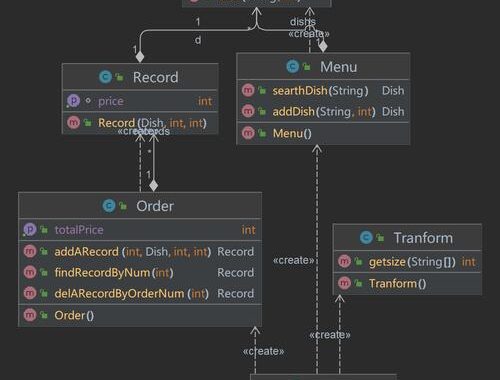Click the class icon beside Tranform
Viewport: 500px width, 380px height.
point(366,238)
